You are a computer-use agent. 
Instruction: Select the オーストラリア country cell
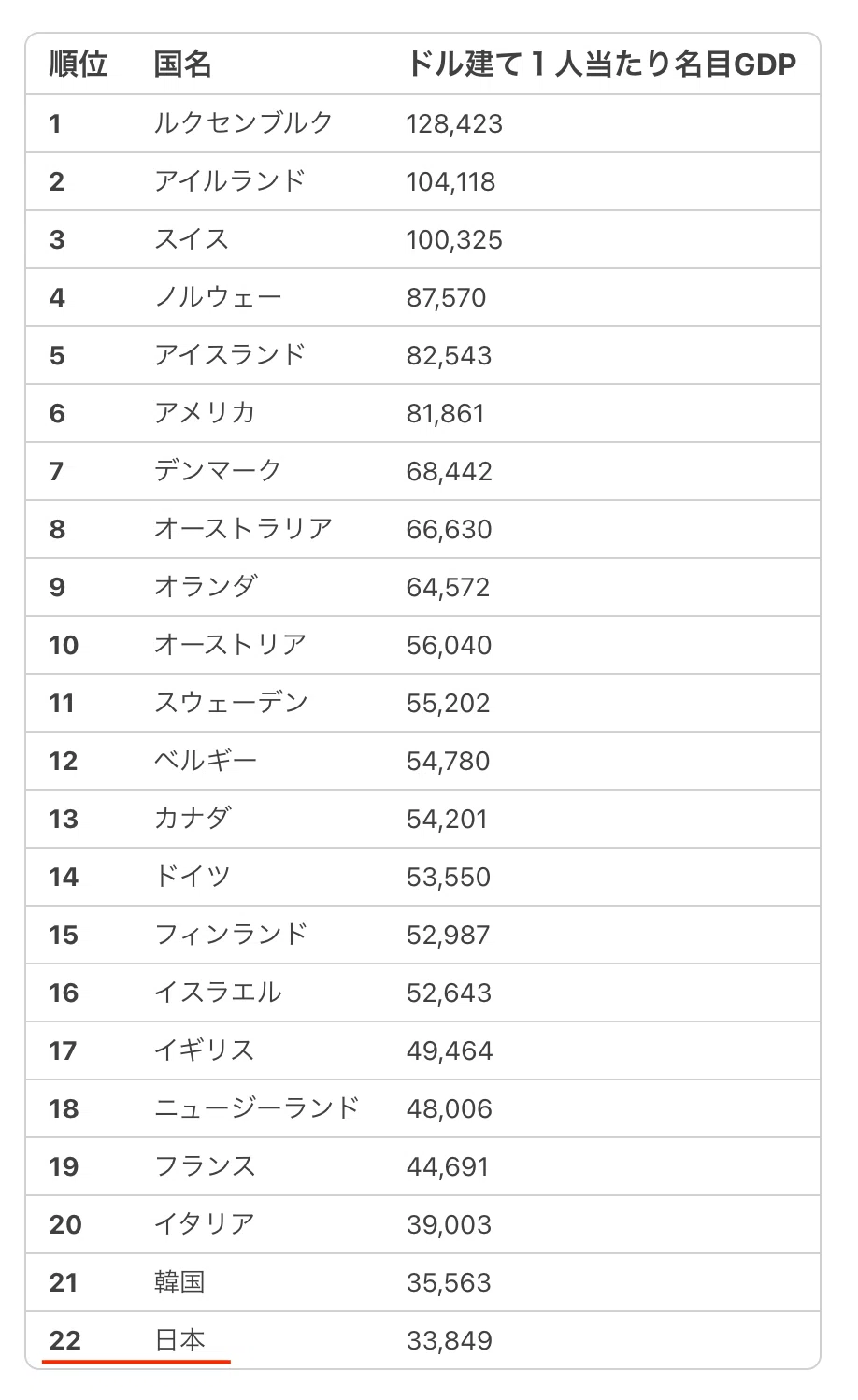243,529
